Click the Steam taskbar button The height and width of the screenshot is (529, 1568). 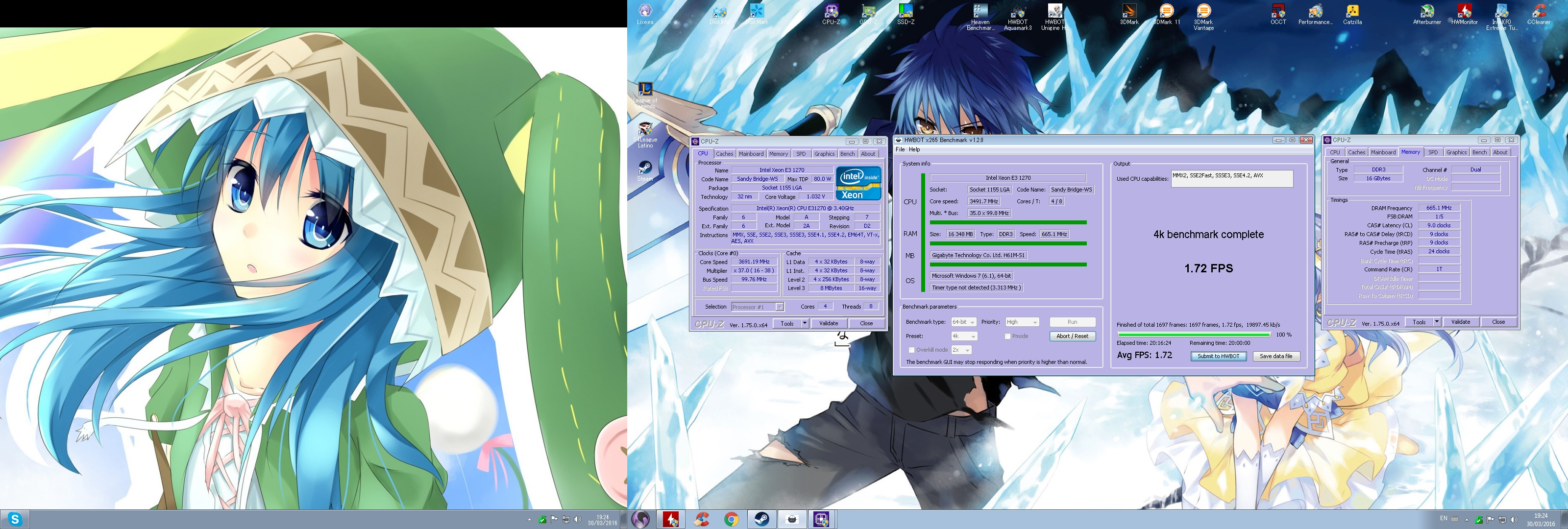click(x=761, y=519)
